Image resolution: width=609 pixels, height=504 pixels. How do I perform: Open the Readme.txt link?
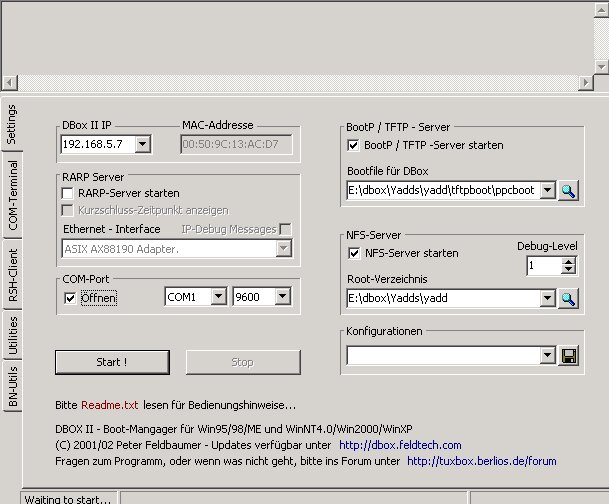(110, 405)
